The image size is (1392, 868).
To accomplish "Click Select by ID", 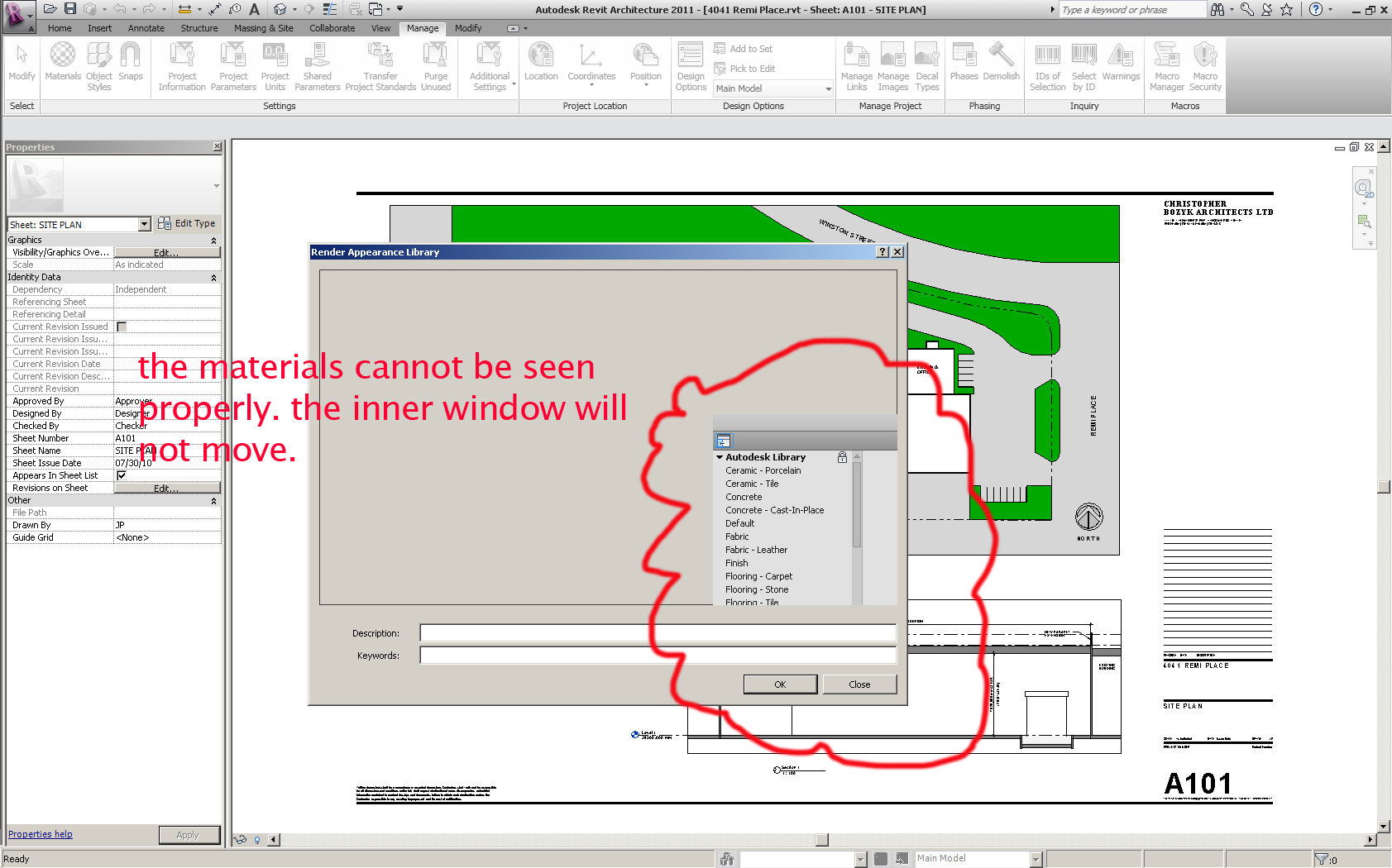I will click(1084, 67).
